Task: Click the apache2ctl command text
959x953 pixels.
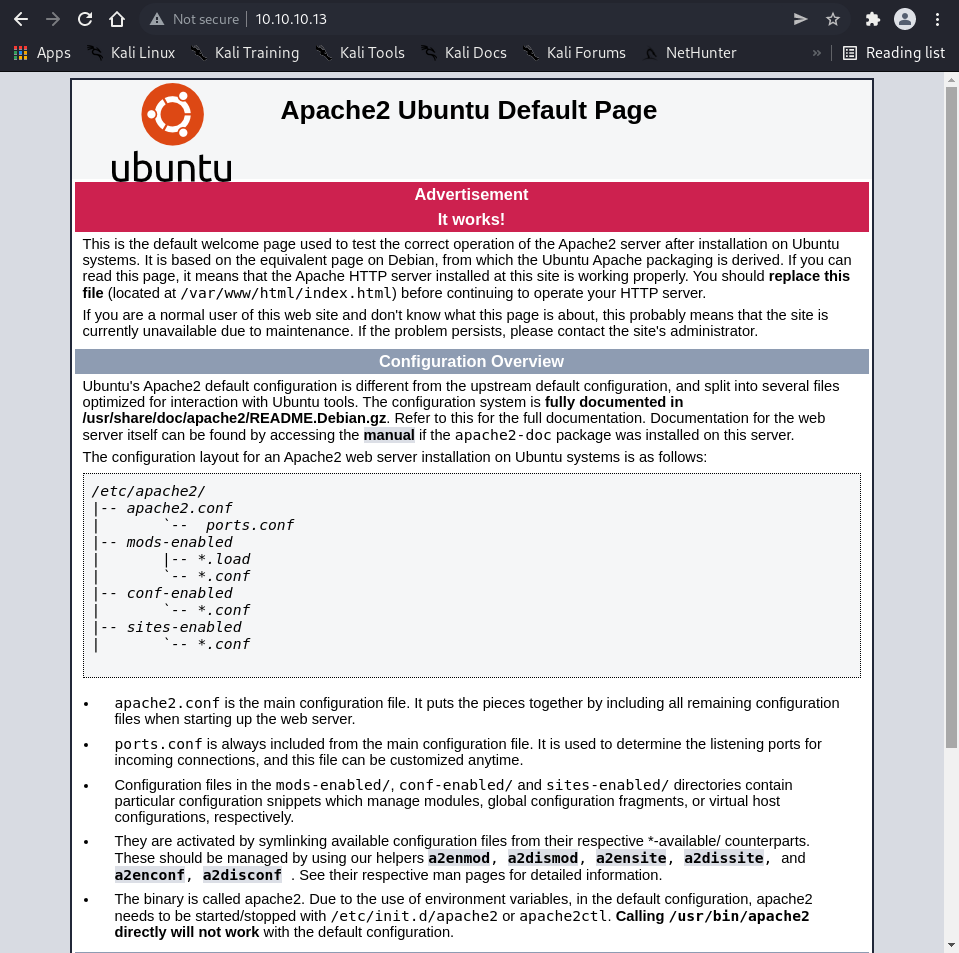Action: 564,916
